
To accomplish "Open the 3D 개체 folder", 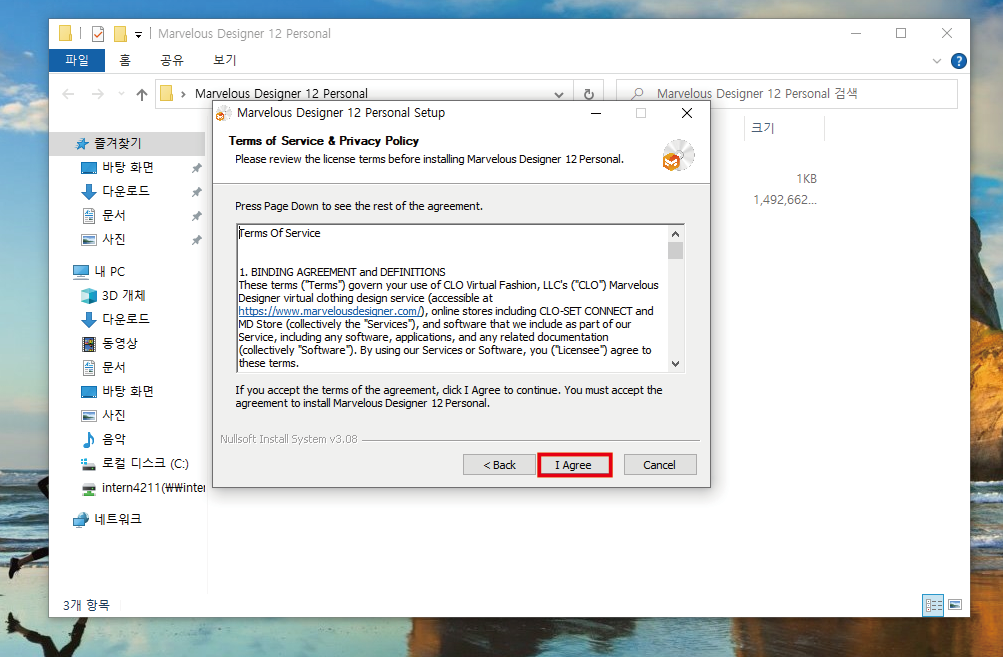I will pyautogui.click(x=123, y=296).
